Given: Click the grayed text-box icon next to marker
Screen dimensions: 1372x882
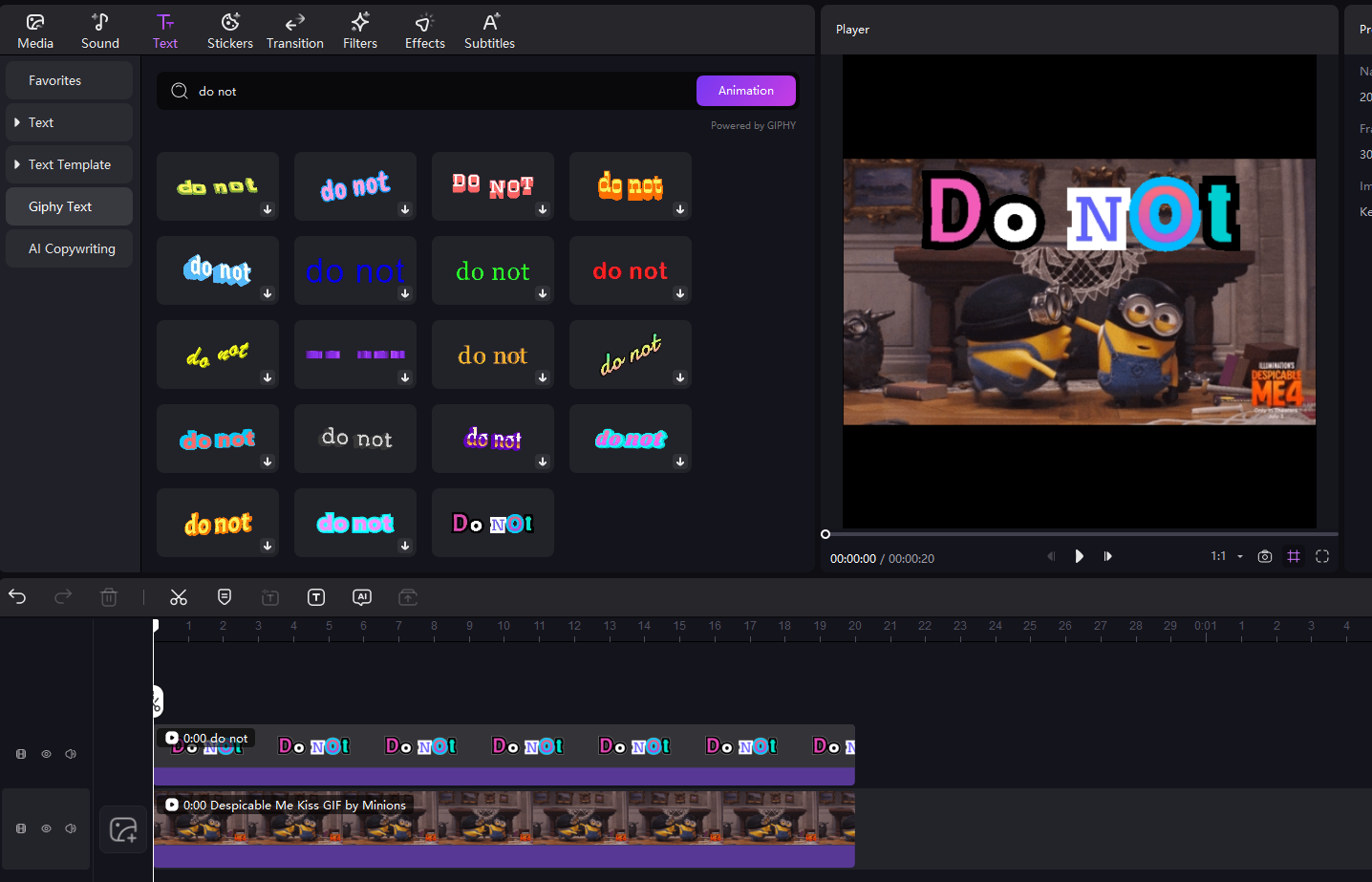Looking at the screenshot, I should tap(270, 597).
